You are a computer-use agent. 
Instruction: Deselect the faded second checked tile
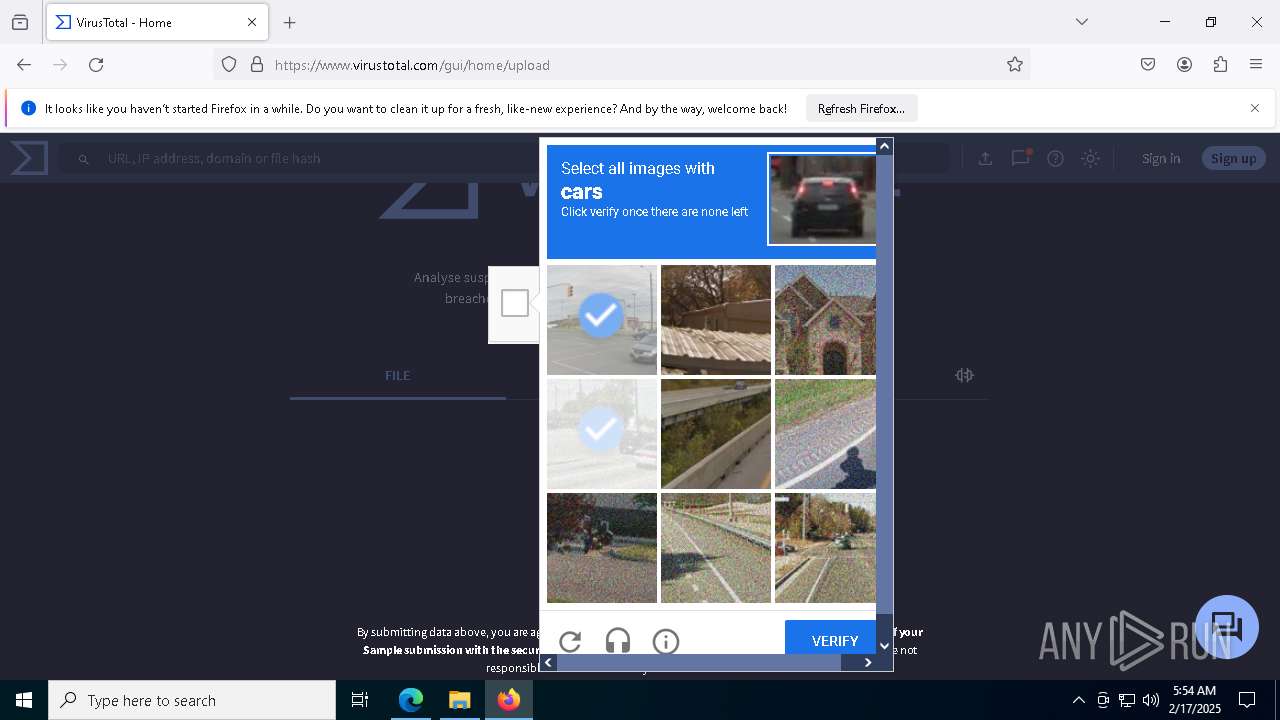[x=602, y=434]
